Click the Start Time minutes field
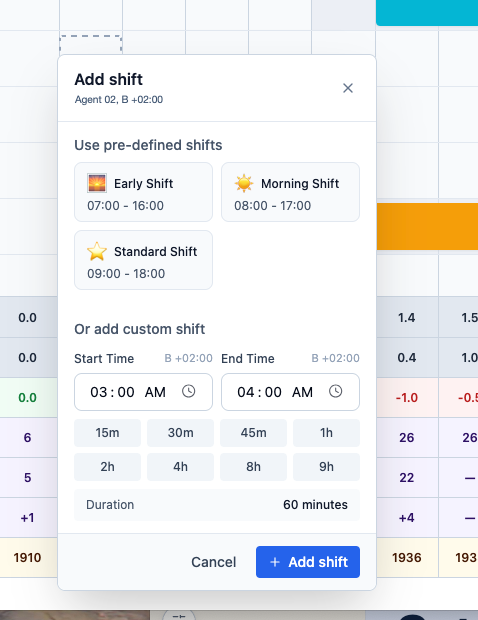The image size is (478, 620). 126,392
